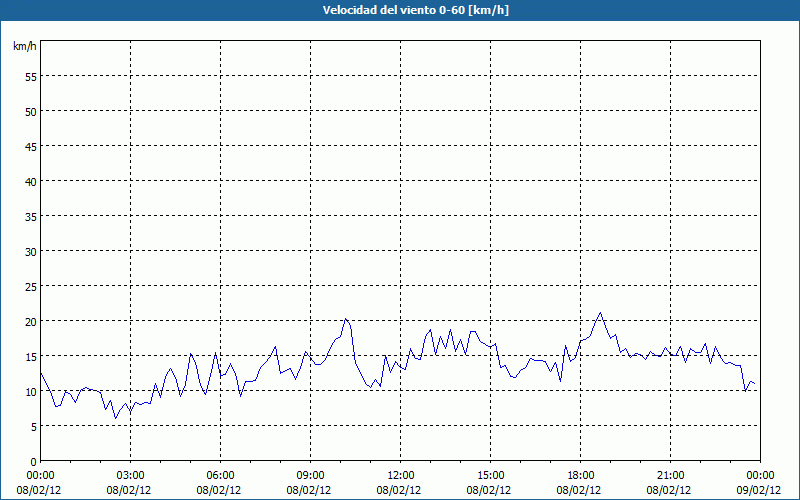800x500 pixels.
Task: Click the 'km/h' y-axis unit label
Action: click(25, 46)
